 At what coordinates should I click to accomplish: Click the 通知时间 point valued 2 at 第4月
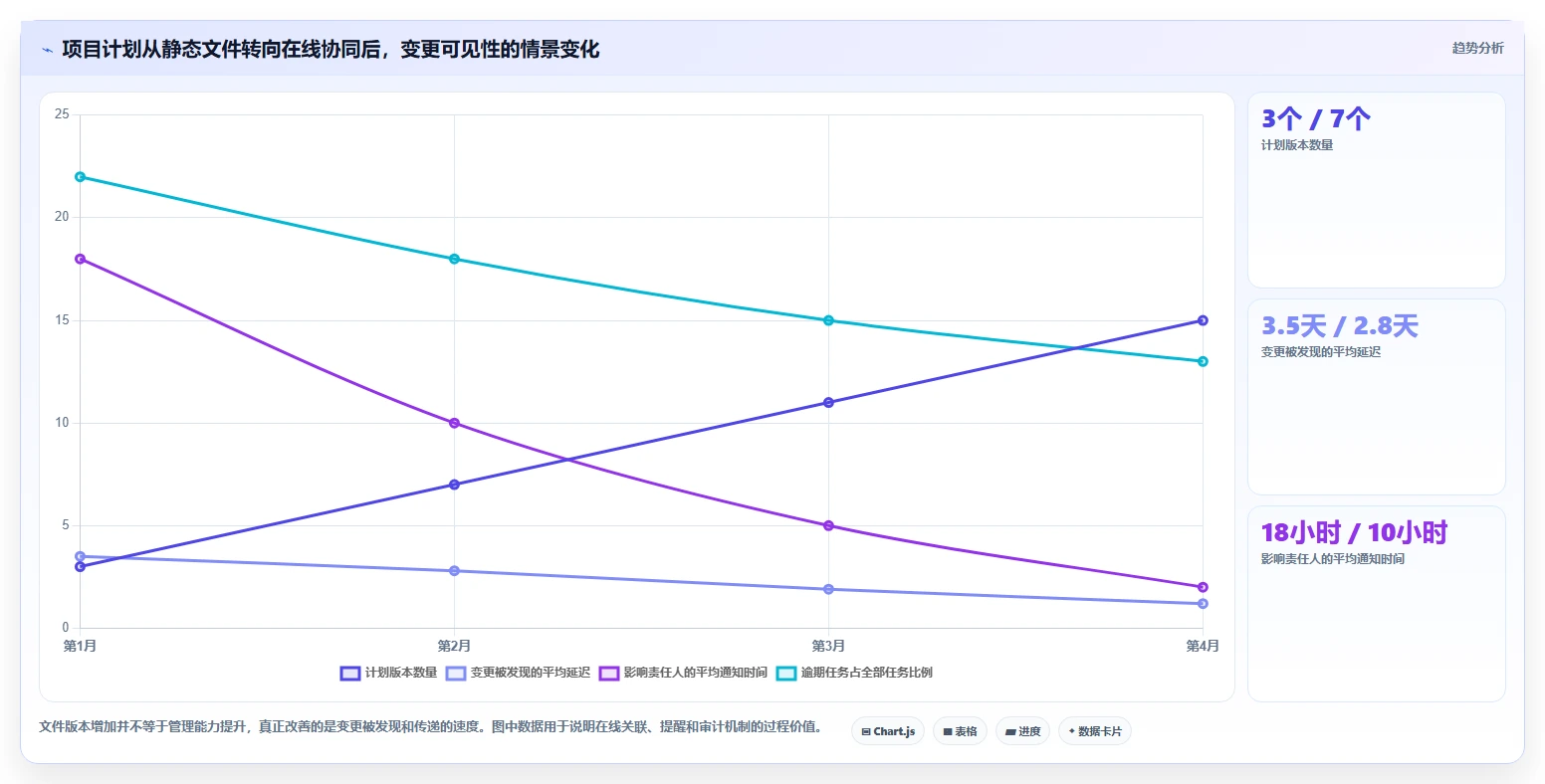tap(1203, 587)
